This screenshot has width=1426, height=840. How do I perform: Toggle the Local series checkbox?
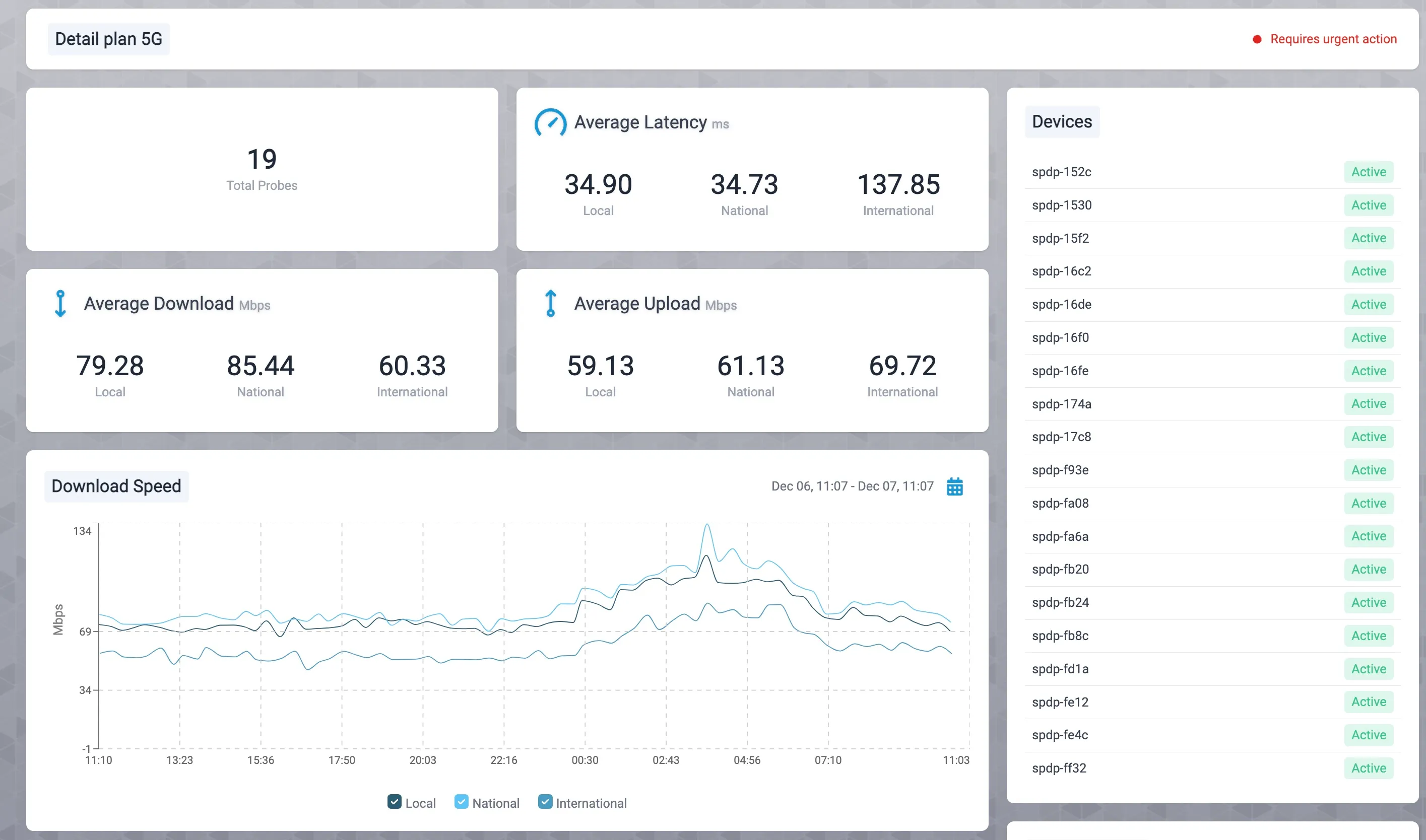pos(394,802)
